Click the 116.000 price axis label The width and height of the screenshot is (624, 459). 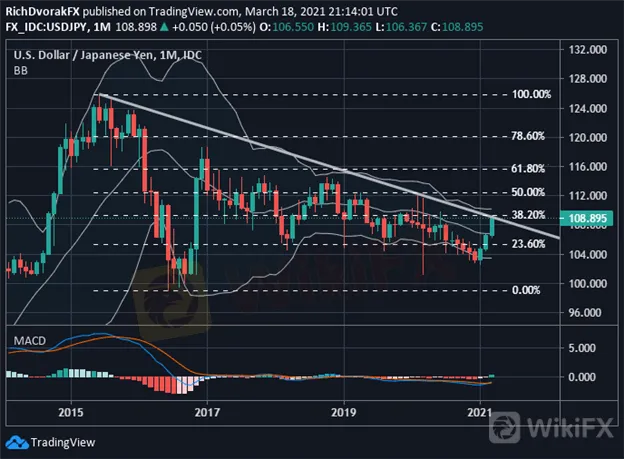(588, 167)
